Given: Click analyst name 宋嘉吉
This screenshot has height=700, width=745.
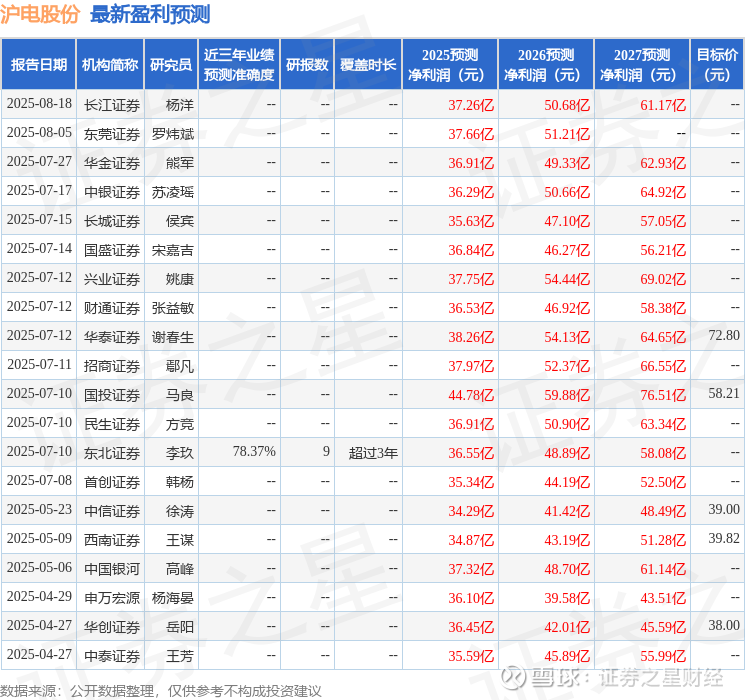Looking at the screenshot, I should pos(172,250).
